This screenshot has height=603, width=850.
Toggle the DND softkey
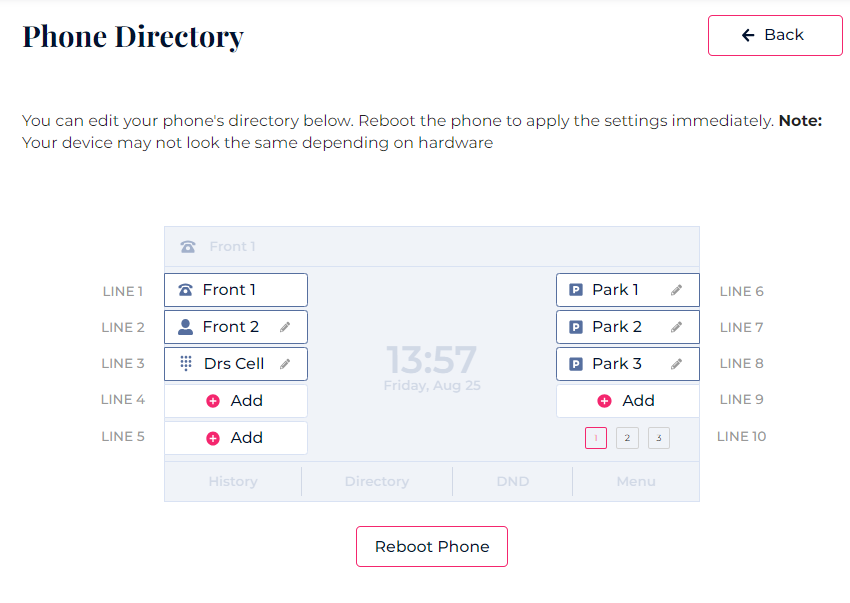(512, 481)
